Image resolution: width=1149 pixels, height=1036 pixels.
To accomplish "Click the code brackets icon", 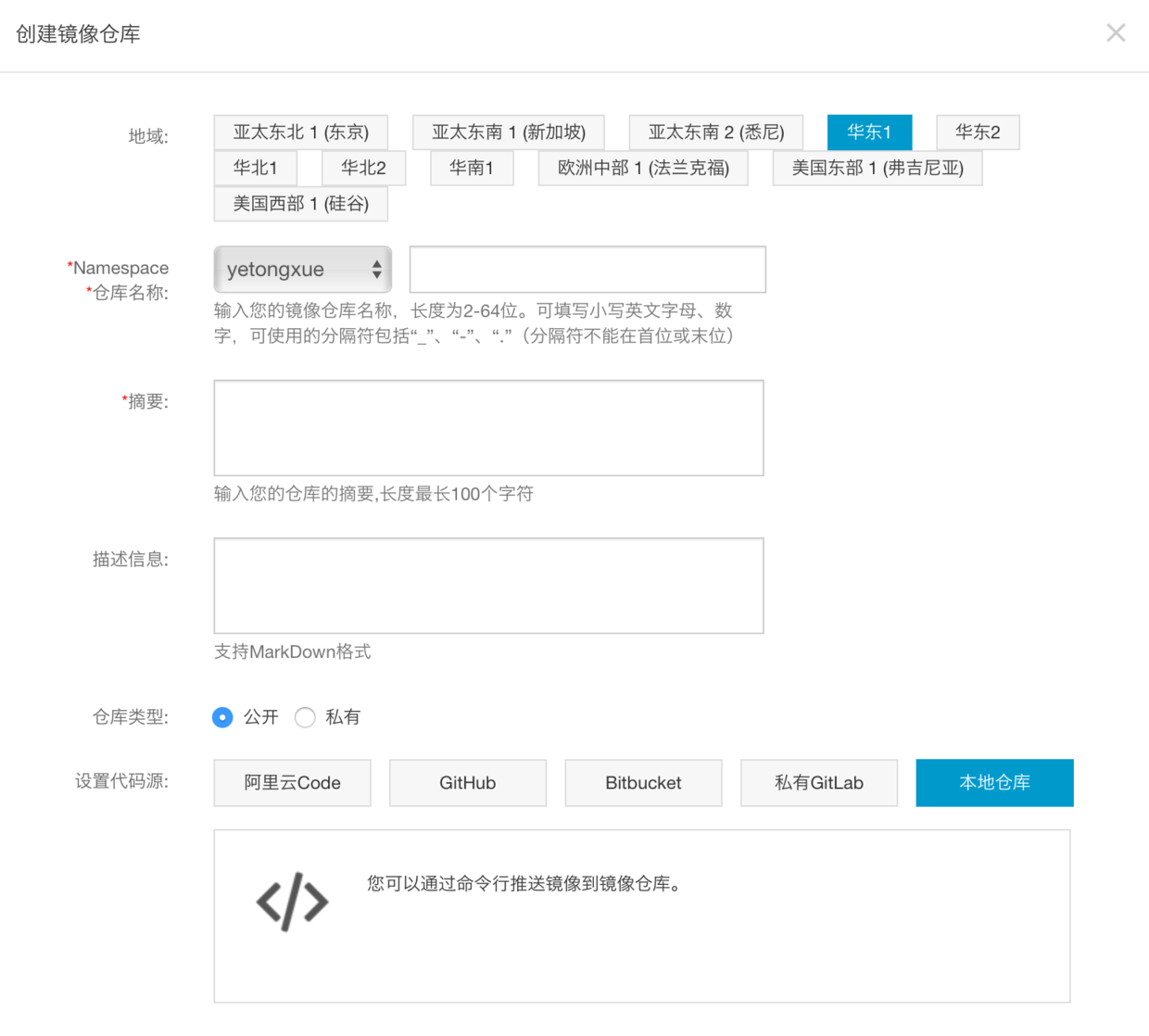I will (x=292, y=902).
